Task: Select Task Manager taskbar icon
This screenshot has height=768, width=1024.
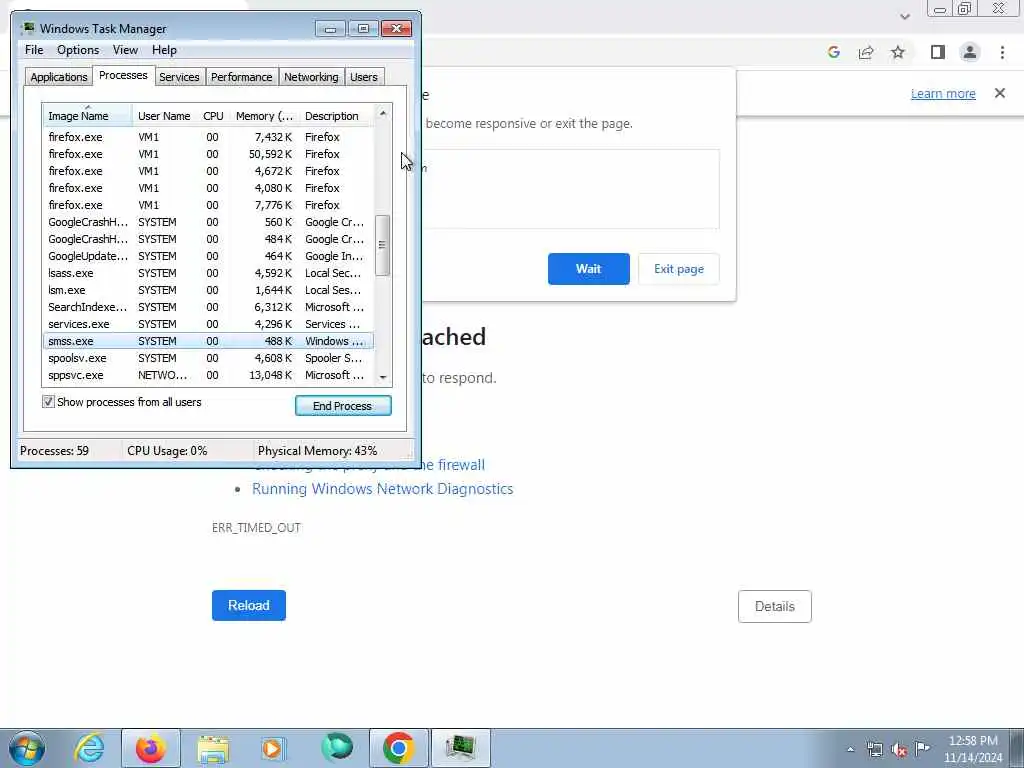Action: [460, 748]
